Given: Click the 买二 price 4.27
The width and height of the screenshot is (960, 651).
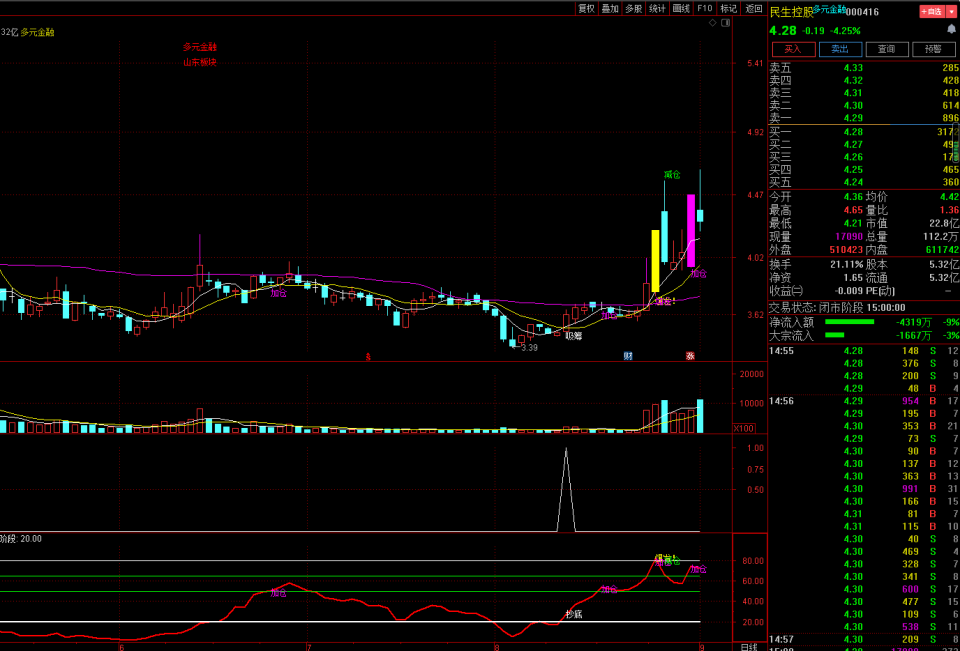Looking at the screenshot, I should click(853, 145).
